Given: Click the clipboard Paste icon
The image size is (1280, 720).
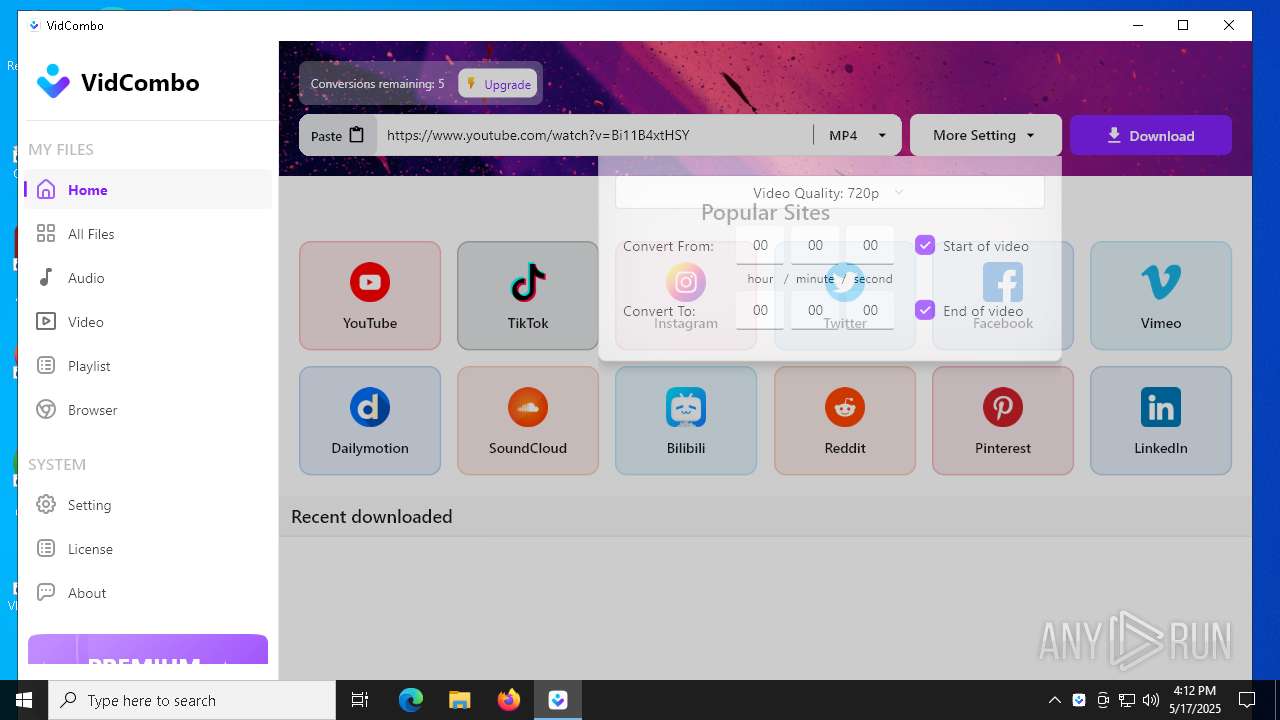Looking at the screenshot, I should 357,135.
